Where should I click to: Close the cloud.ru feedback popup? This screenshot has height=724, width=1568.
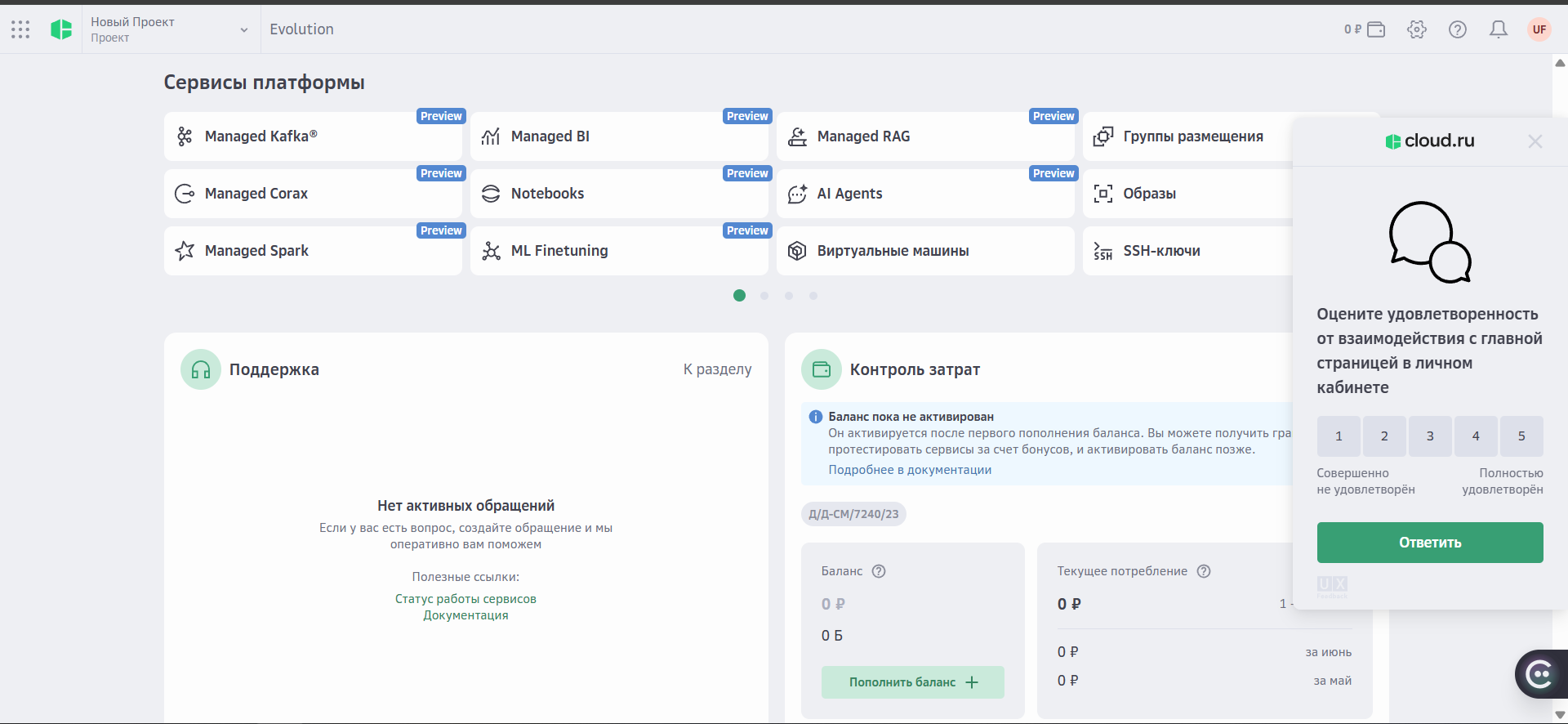1535,141
